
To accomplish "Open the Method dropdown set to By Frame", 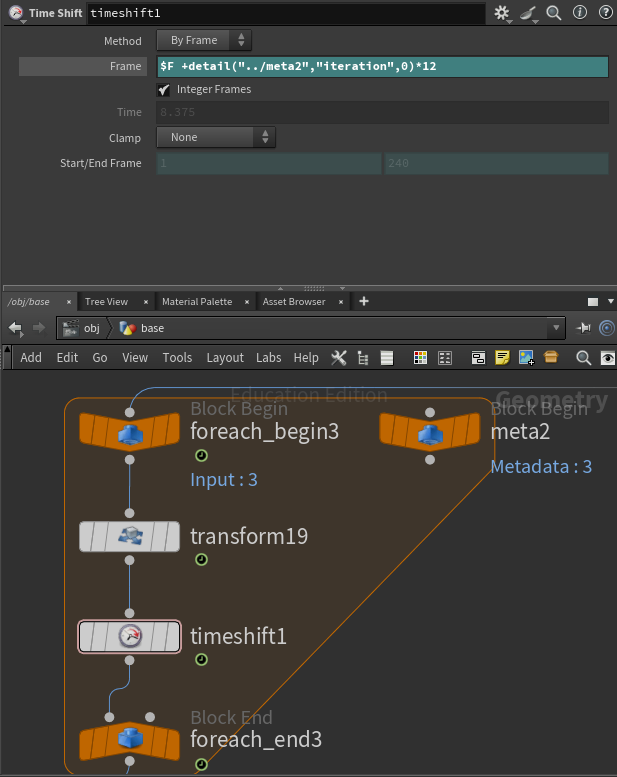I will (x=204, y=41).
